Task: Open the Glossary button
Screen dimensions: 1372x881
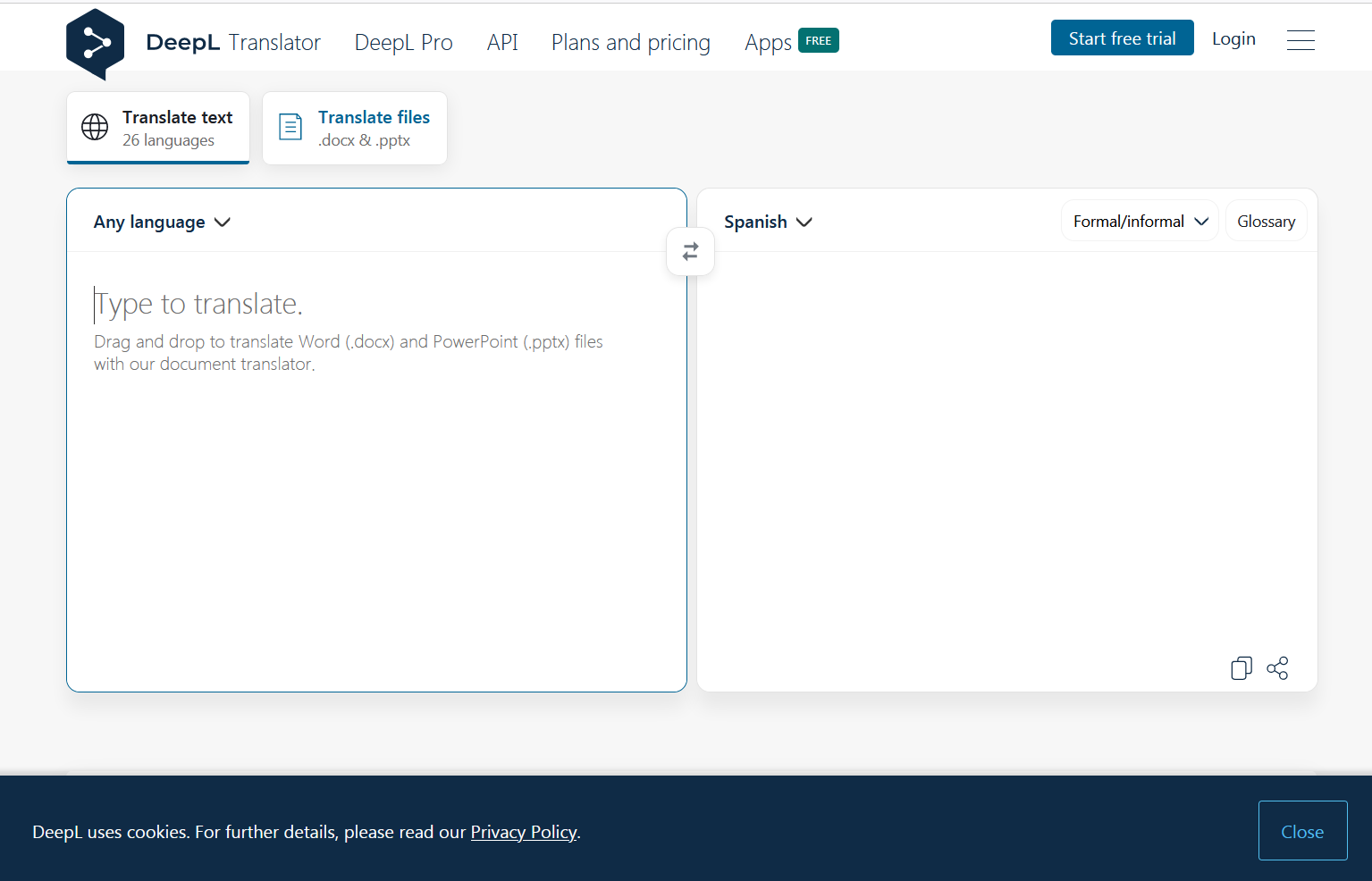Action: point(1266,222)
